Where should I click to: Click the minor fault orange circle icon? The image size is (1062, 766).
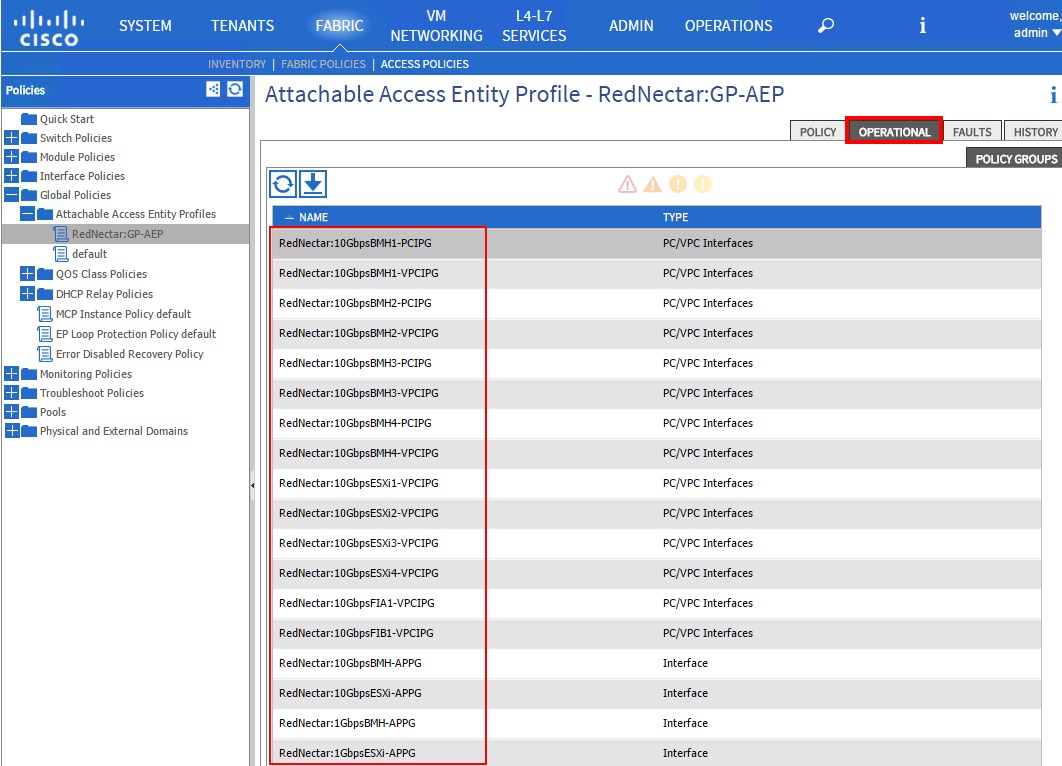click(x=678, y=184)
